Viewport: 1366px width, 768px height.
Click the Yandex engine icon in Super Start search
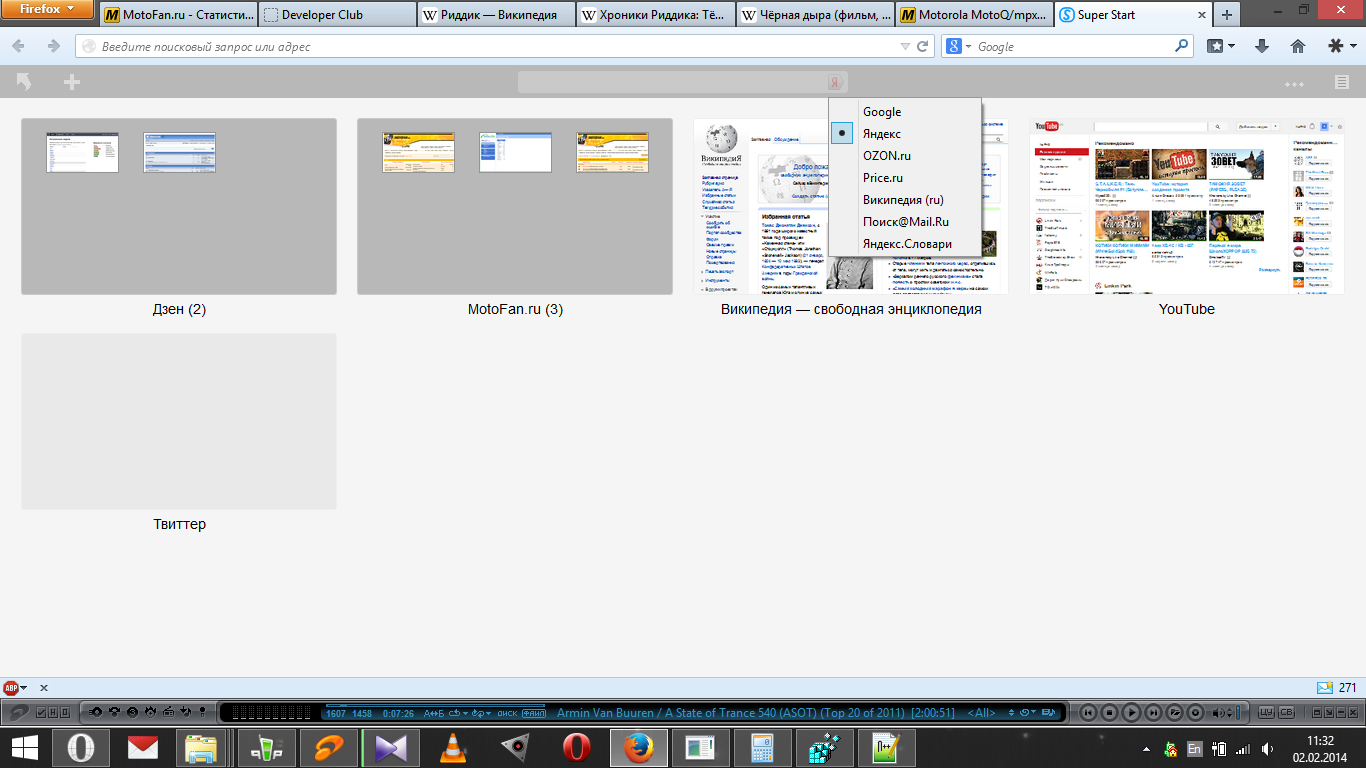(836, 82)
